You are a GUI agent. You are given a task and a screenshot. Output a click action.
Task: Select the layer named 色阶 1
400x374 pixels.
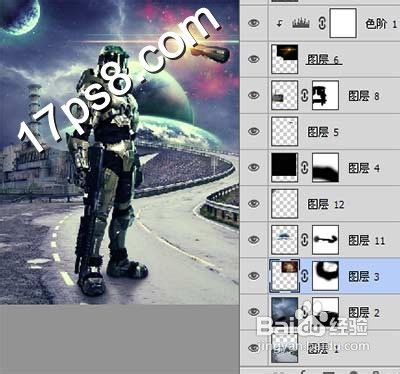tap(381, 24)
